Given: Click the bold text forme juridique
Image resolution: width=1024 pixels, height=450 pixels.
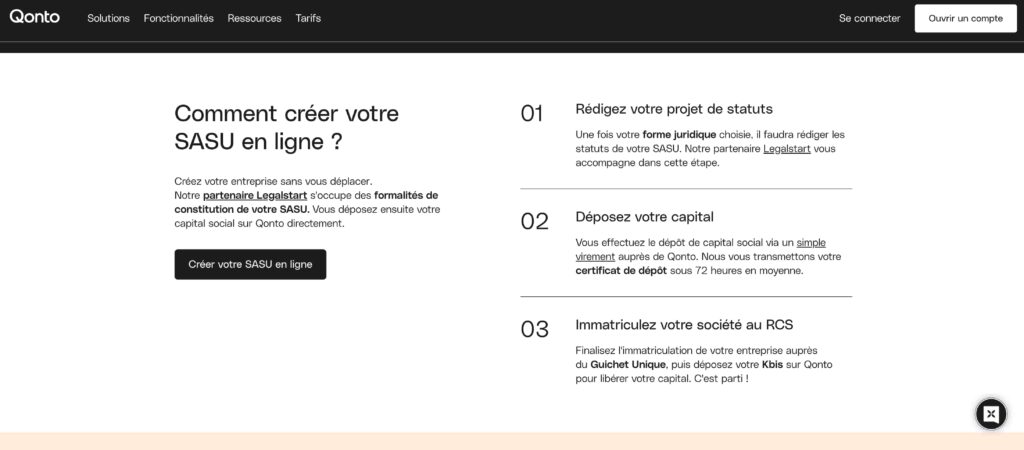Looking at the screenshot, I should 679,135.
